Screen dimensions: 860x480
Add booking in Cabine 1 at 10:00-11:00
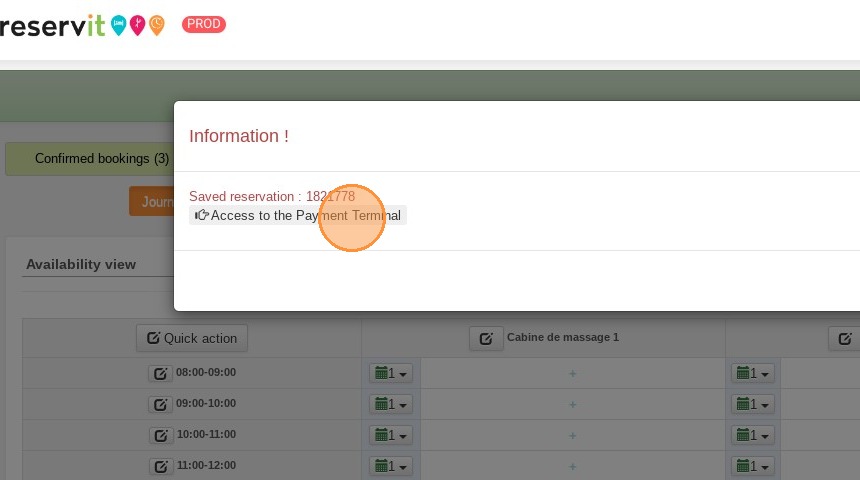click(x=573, y=436)
